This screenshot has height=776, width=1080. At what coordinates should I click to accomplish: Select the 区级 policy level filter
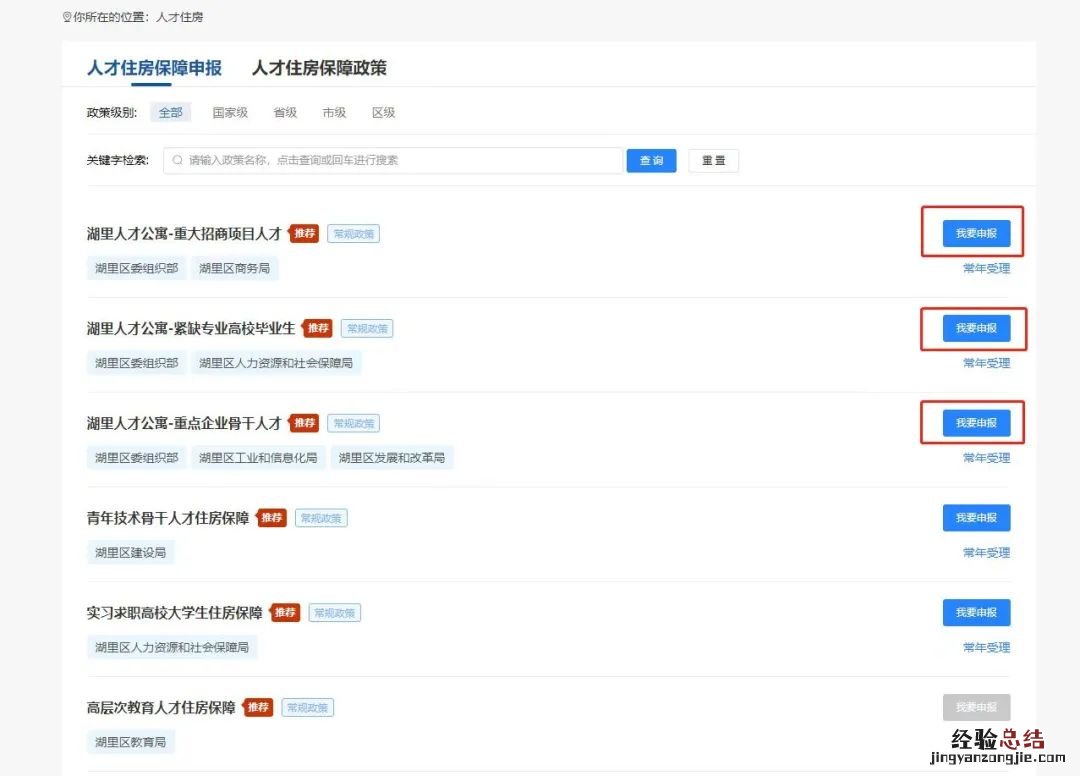383,112
